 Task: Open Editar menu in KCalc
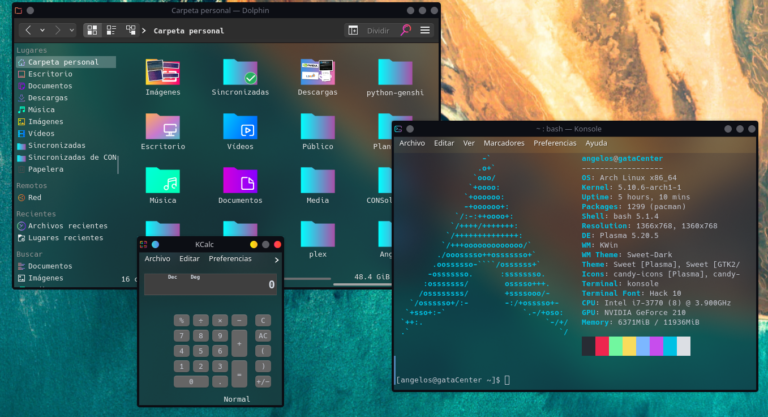pyautogui.click(x=189, y=259)
